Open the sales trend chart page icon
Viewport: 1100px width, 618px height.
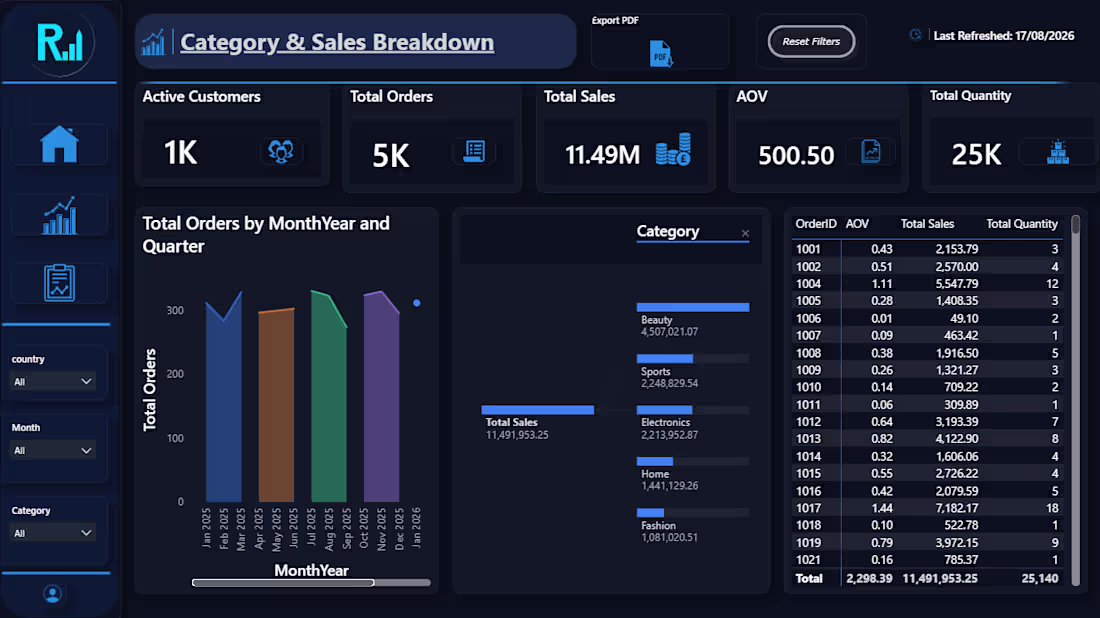(x=59, y=215)
